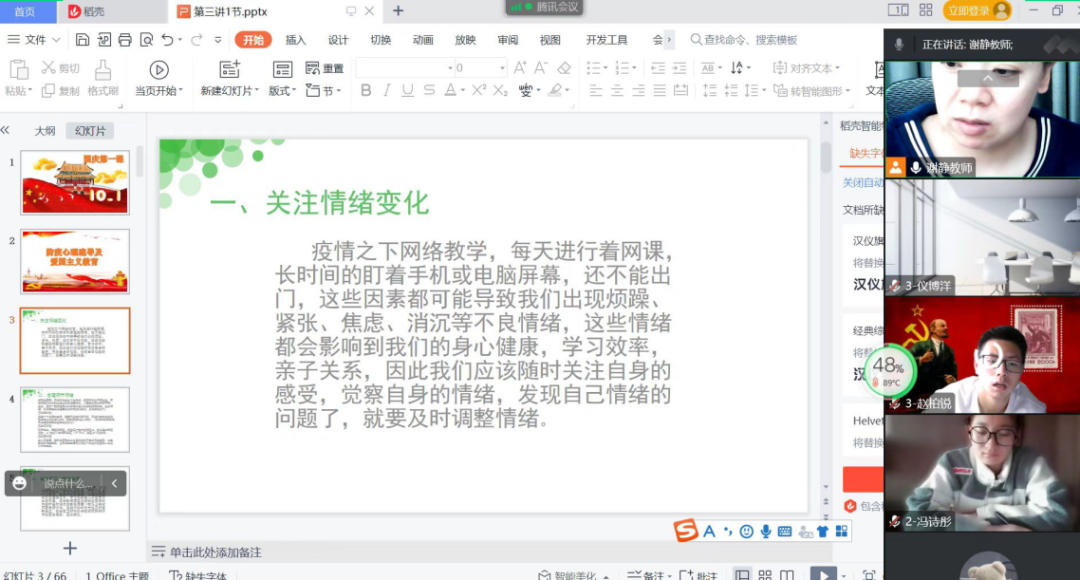Toggle bold text formatting
Viewport: 1080px width, 580px height.
[366, 90]
